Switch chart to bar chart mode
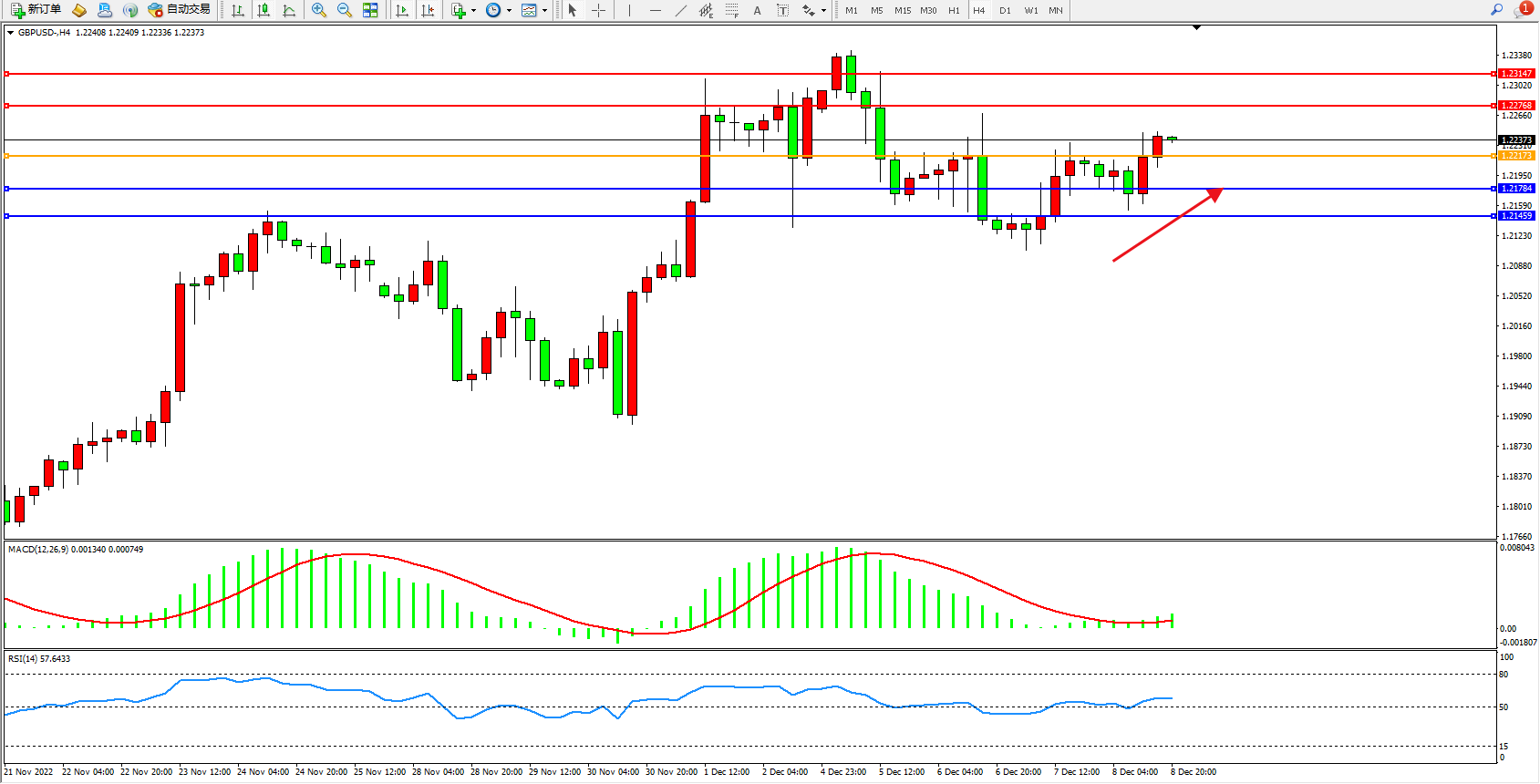The width and height of the screenshot is (1540, 784). [238, 10]
